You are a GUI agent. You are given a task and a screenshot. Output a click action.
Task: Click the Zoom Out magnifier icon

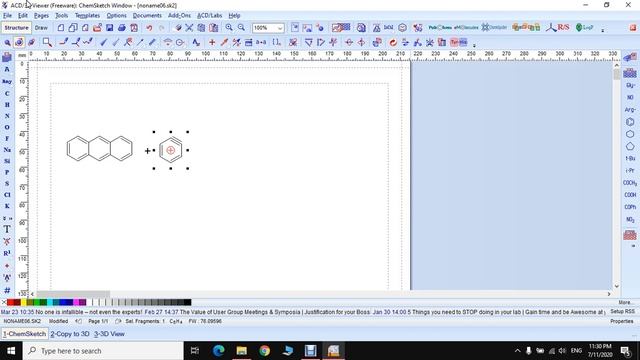tap(241, 28)
